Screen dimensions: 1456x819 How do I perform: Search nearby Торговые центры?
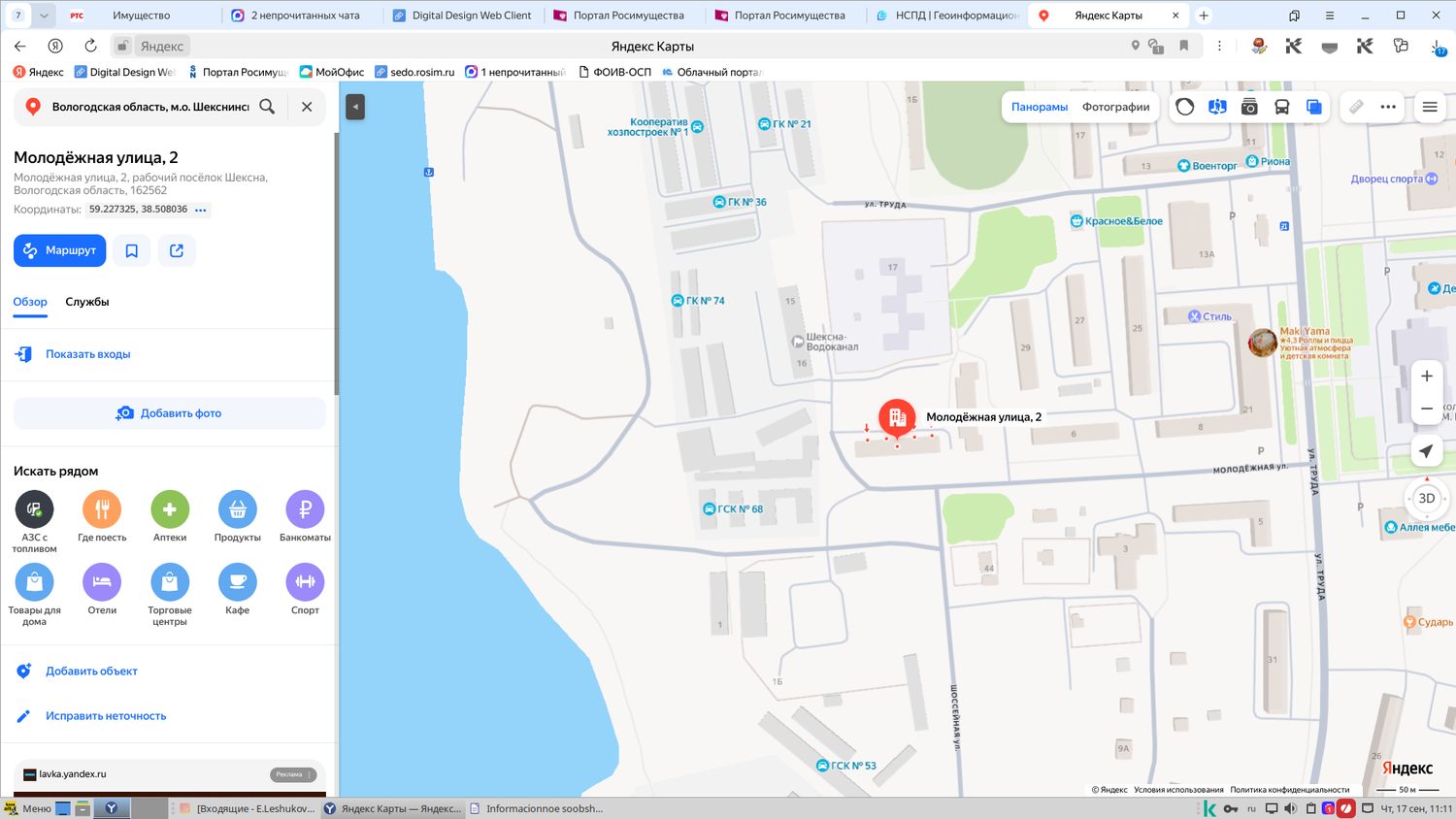coord(170,595)
